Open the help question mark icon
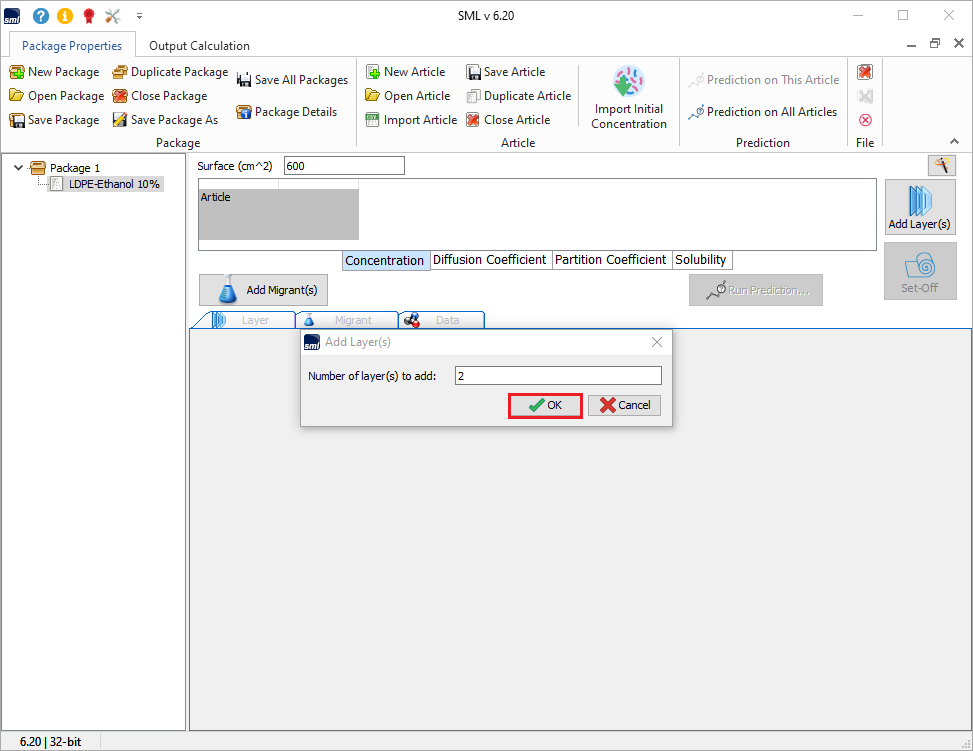Viewport: 973px width, 751px height. pyautogui.click(x=41, y=15)
